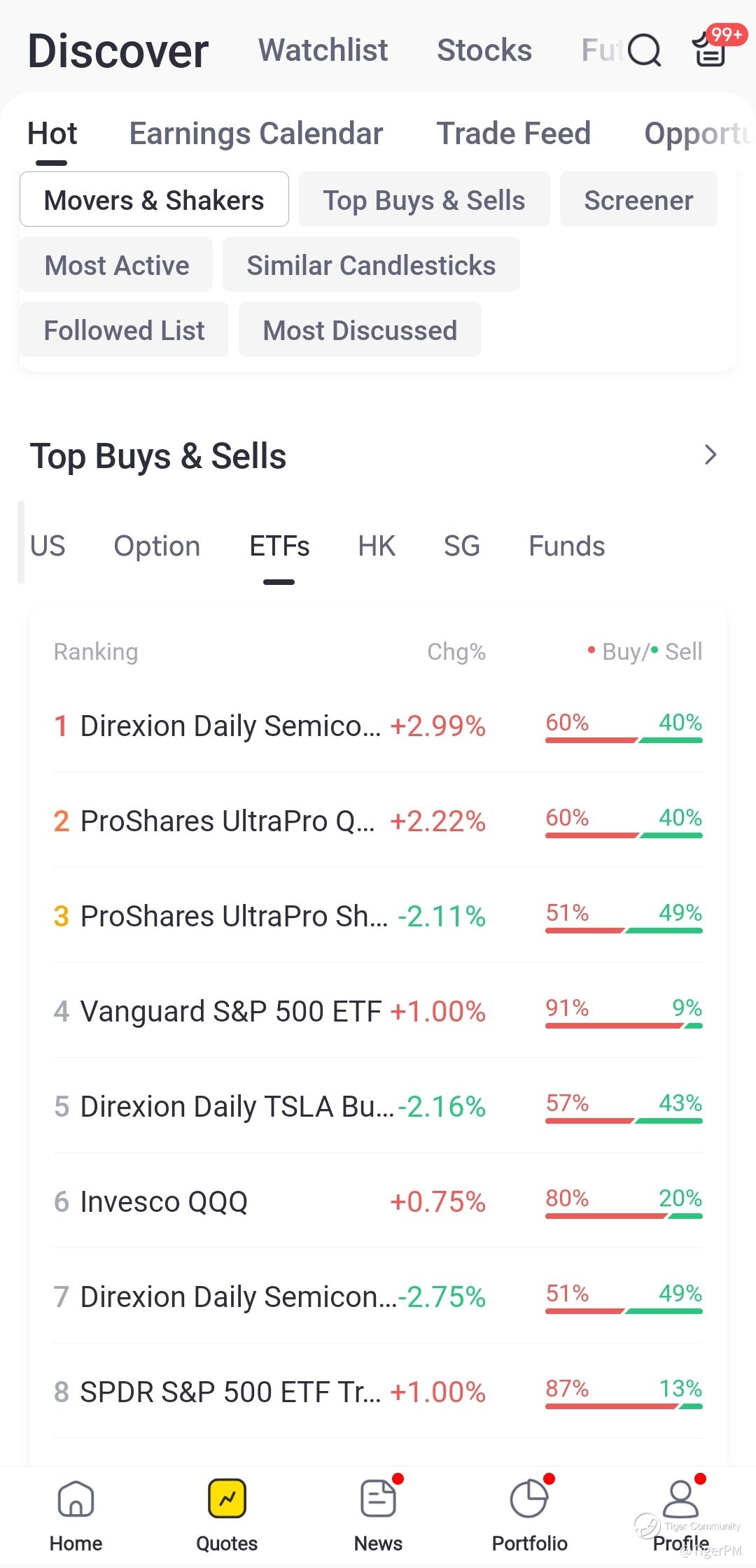Switch to the Stocks tab
The width and height of the screenshot is (756, 1568).
484,50
